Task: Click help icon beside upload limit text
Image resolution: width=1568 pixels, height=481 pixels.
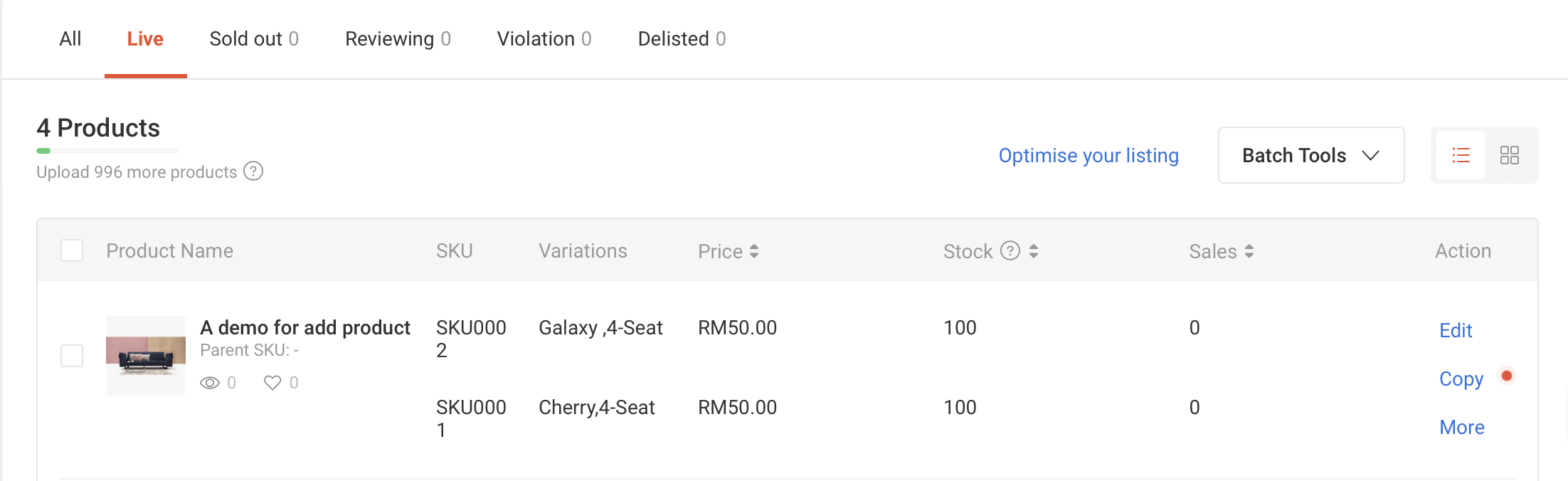Action: pyautogui.click(x=253, y=171)
